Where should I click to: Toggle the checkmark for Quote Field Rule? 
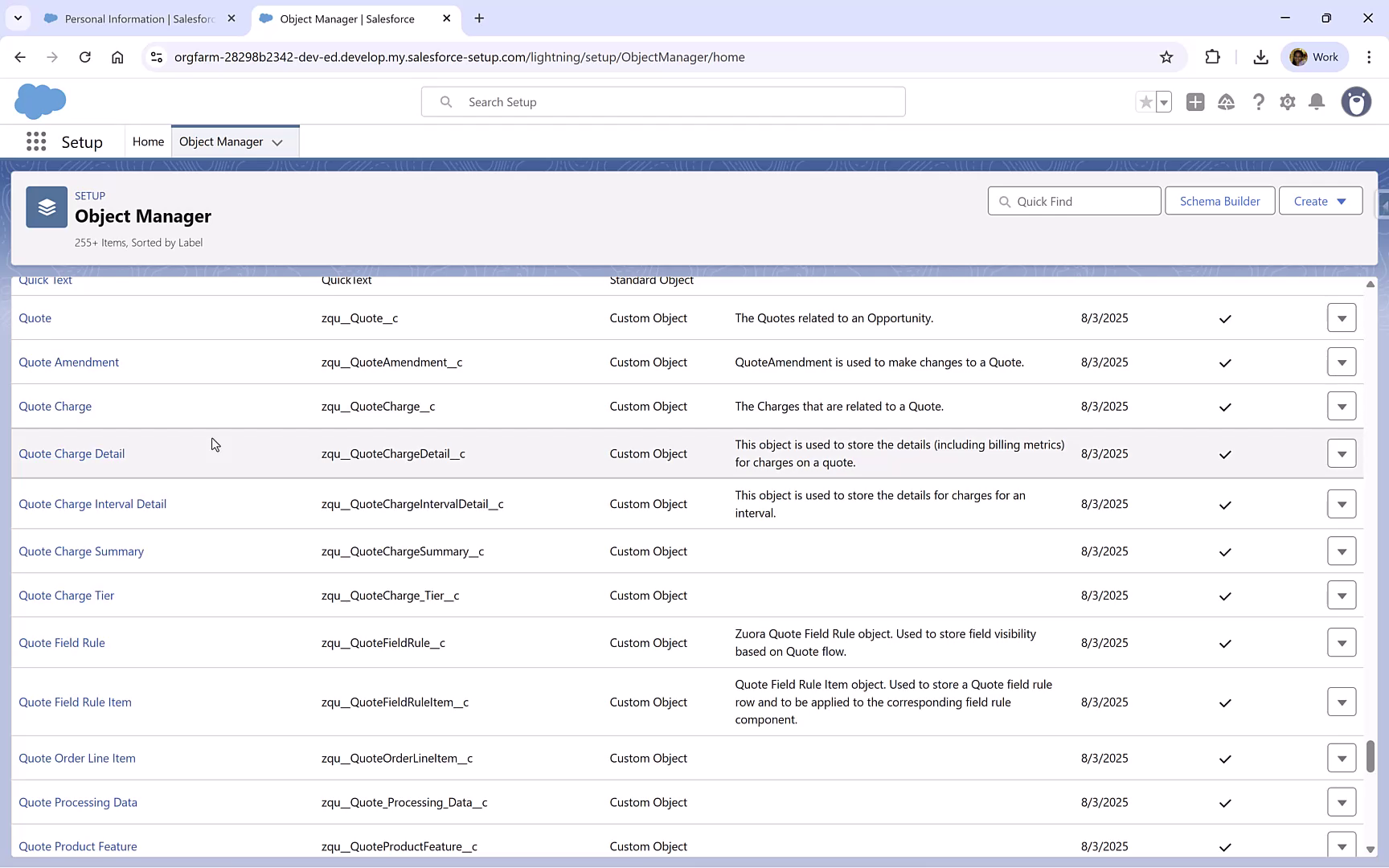coord(1224,643)
